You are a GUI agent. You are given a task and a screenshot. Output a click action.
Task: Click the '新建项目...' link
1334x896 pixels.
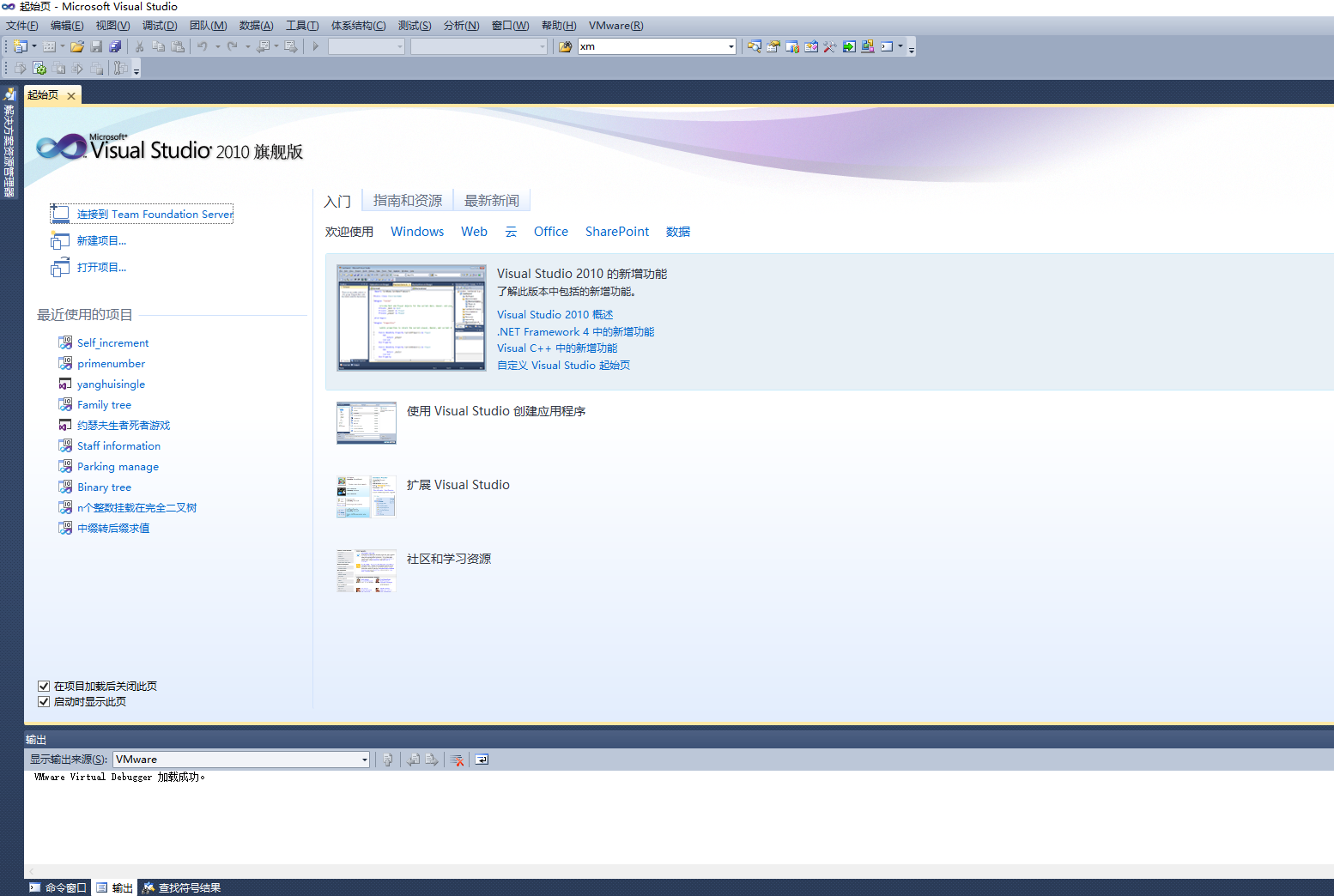coord(101,241)
